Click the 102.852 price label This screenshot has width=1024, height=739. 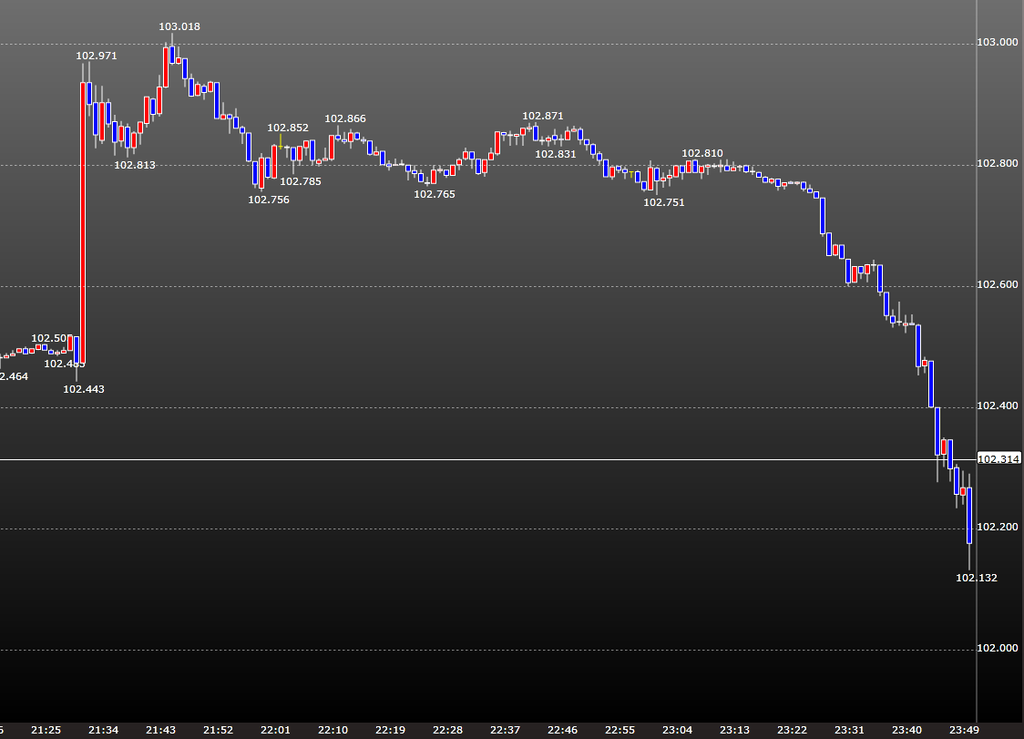pyautogui.click(x=288, y=128)
